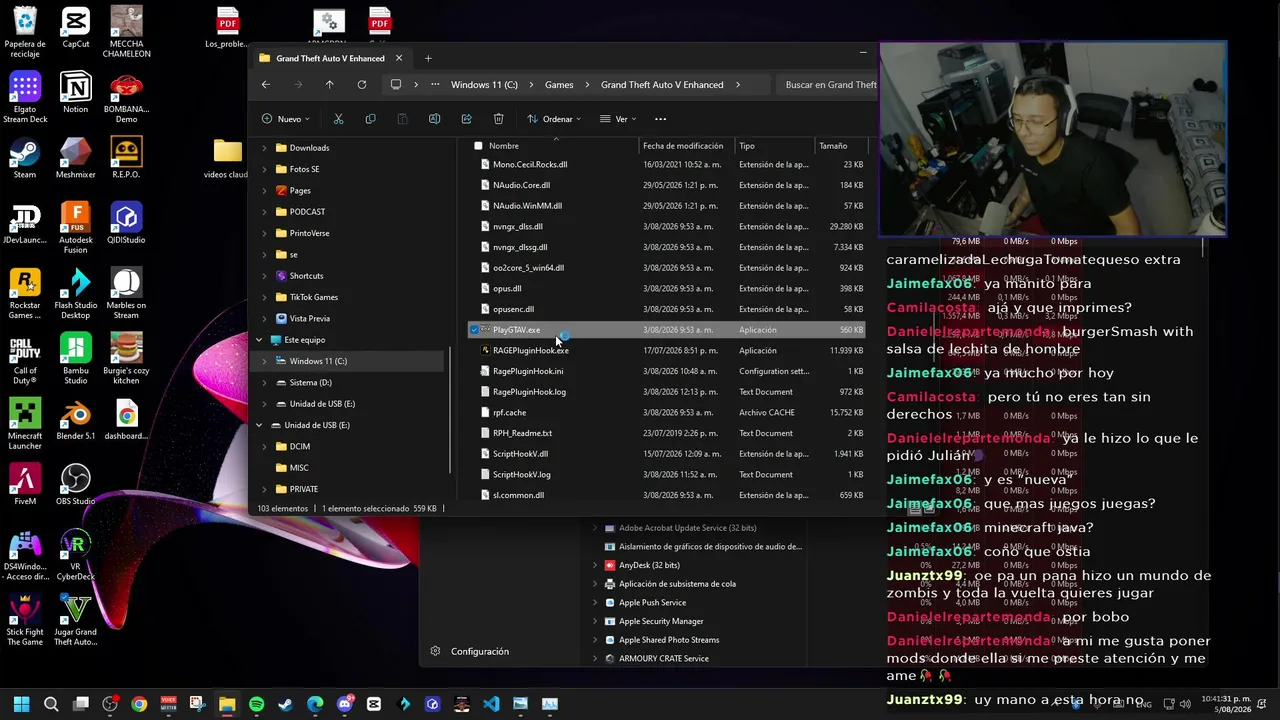Open Spotify from the taskbar

coord(256,704)
